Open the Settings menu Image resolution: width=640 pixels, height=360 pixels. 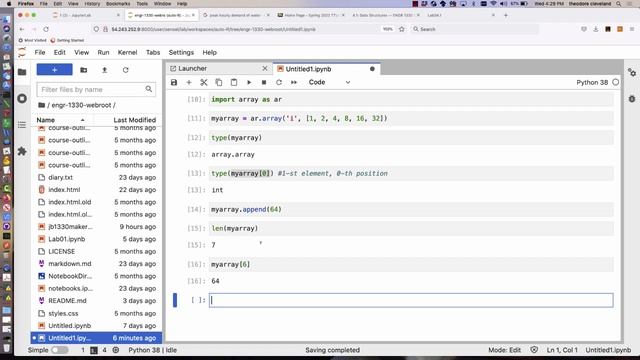(x=181, y=52)
